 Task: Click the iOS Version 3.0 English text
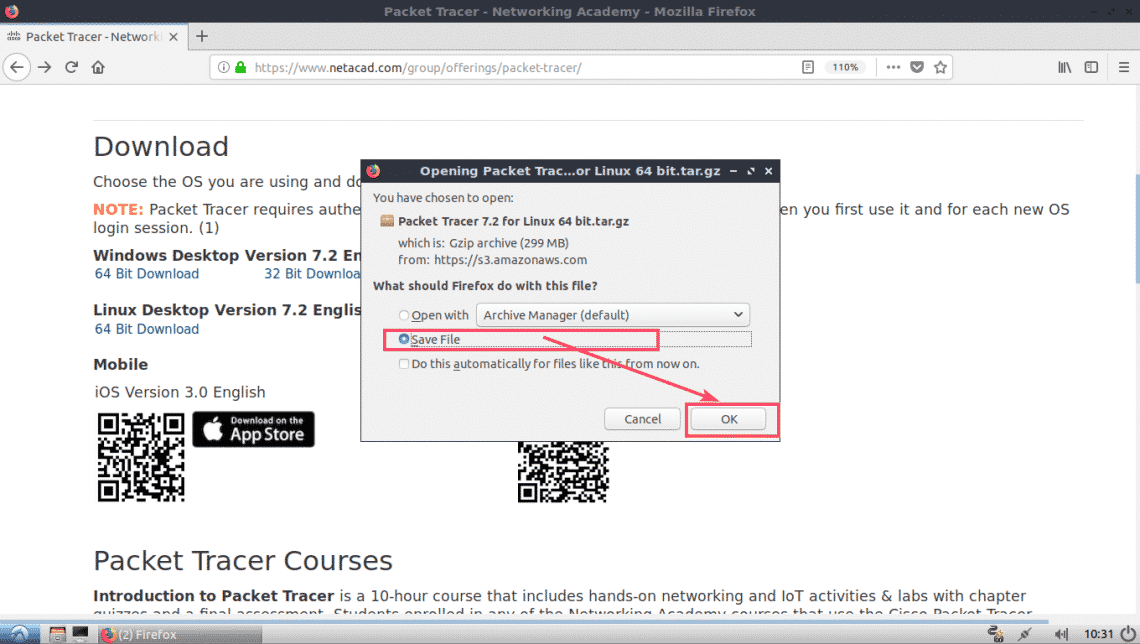coord(180,393)
